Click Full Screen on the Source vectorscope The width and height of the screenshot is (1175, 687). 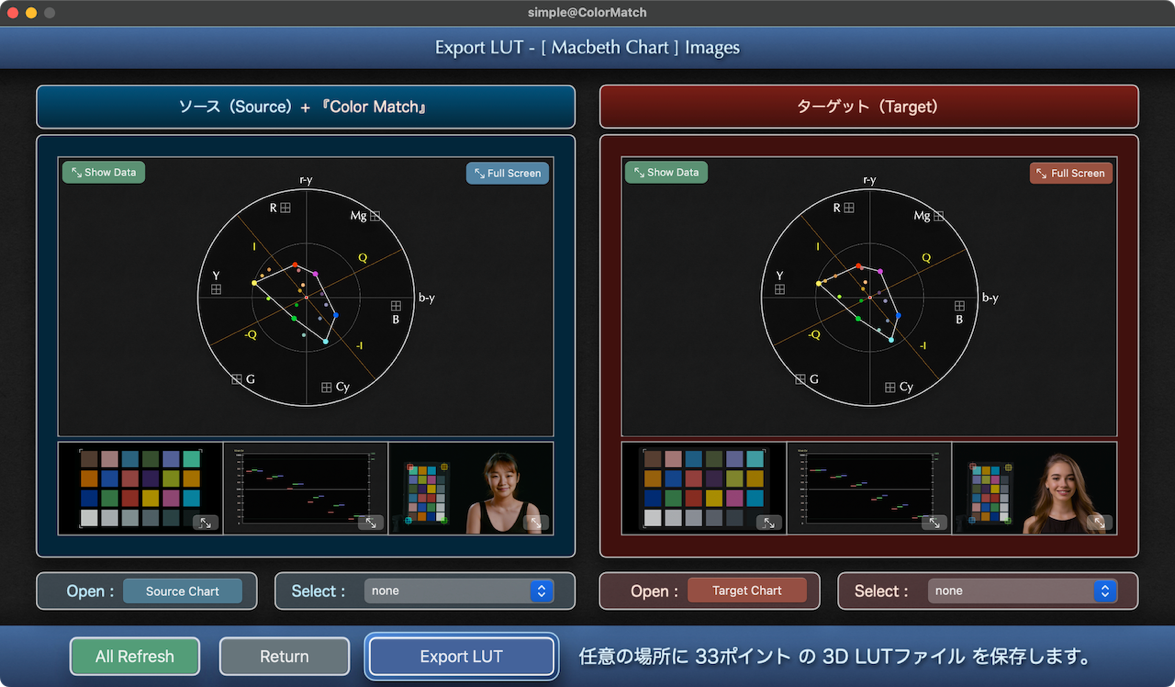point(507,173)
